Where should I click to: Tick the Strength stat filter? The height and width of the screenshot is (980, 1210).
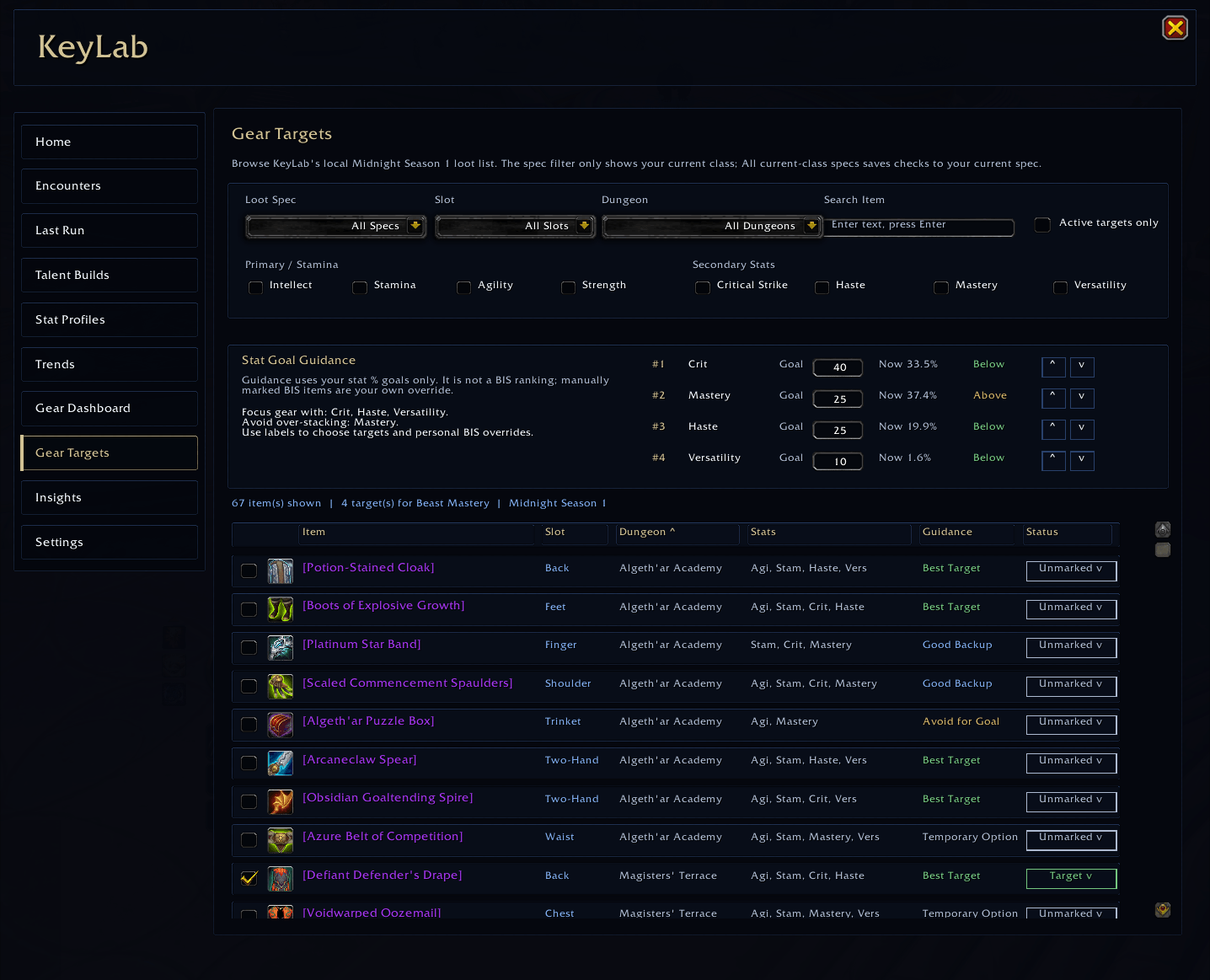(568, 287)
